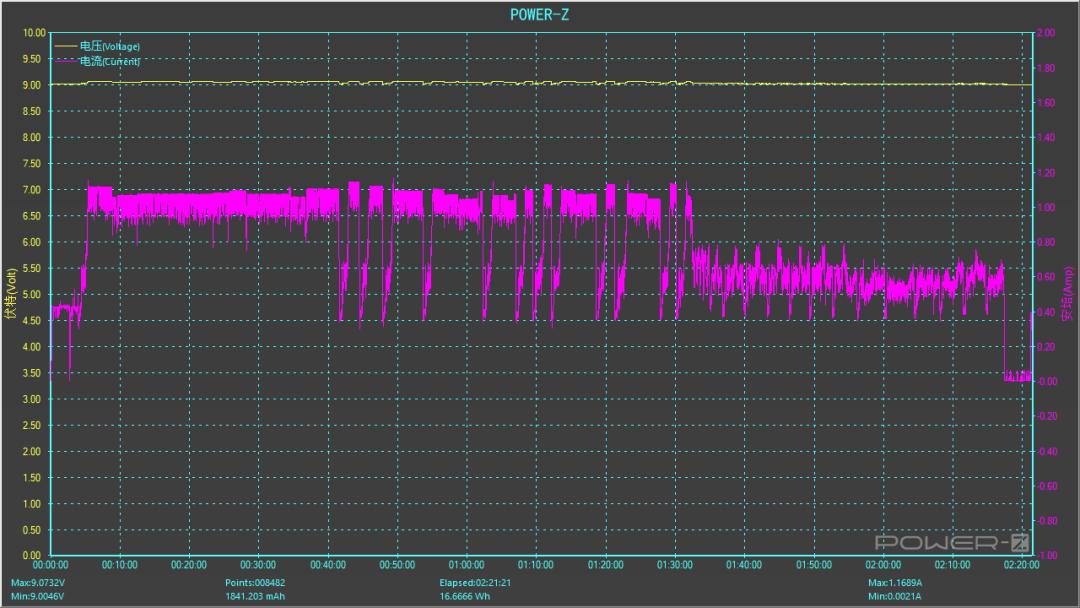Screen dimensions: 1080x608
Task: Click the POWER-Z chart title
Action: 539,14
